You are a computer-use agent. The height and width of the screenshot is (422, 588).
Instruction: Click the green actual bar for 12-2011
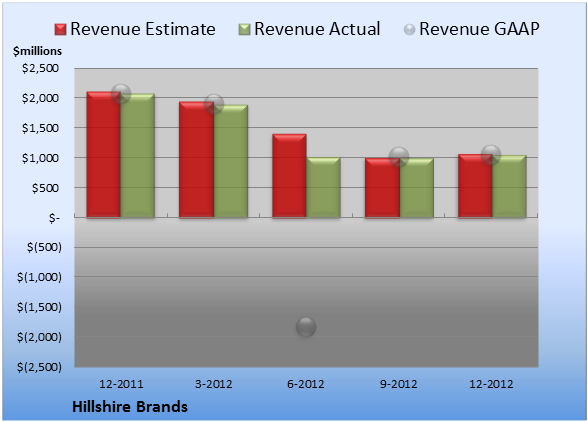click(138, 155)
